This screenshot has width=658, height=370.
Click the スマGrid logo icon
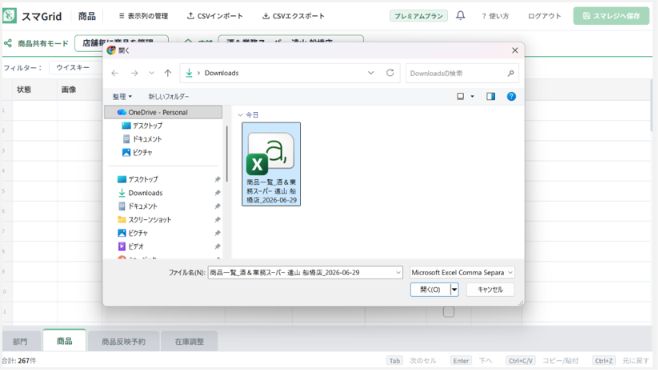(9, 16)
